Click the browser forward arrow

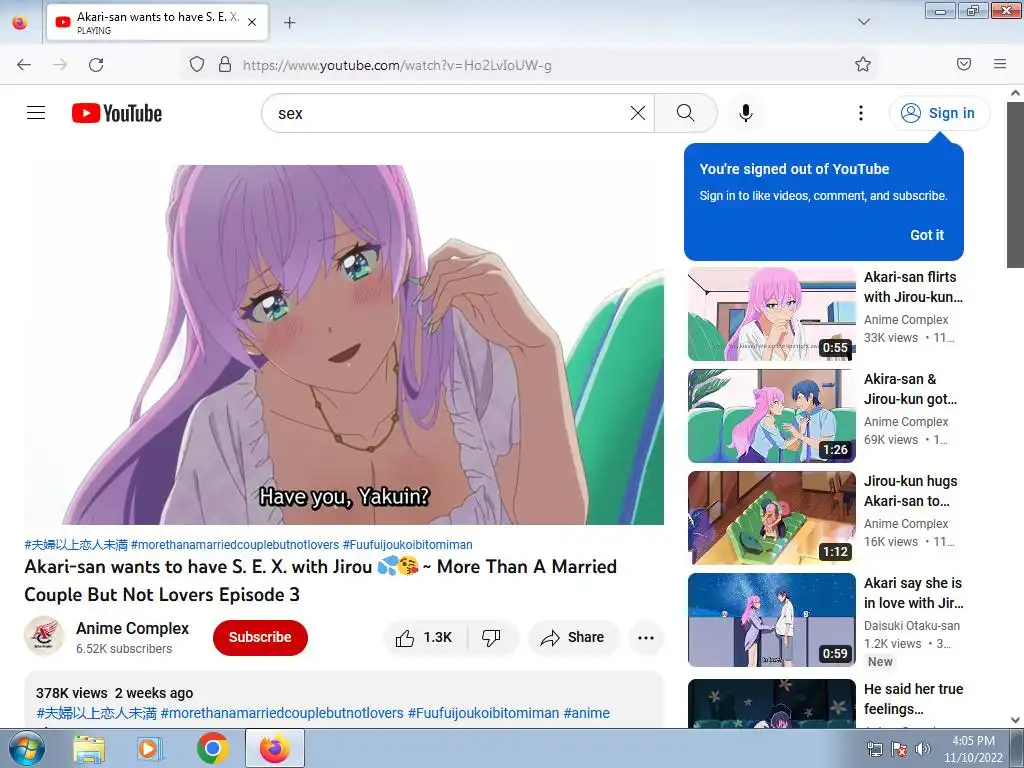[x=60, y=65]
